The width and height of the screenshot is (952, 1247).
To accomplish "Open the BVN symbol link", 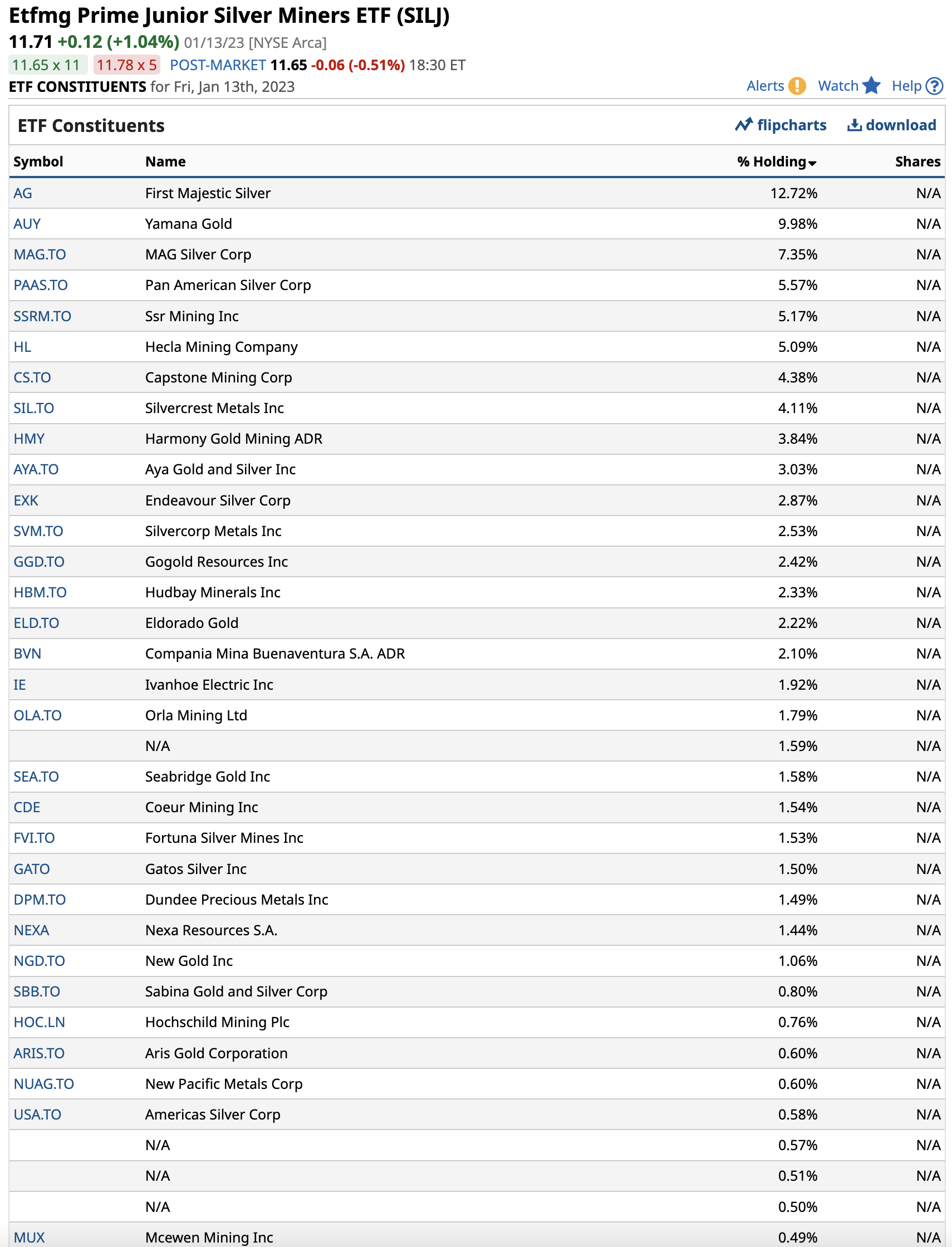I will (27, 654).
